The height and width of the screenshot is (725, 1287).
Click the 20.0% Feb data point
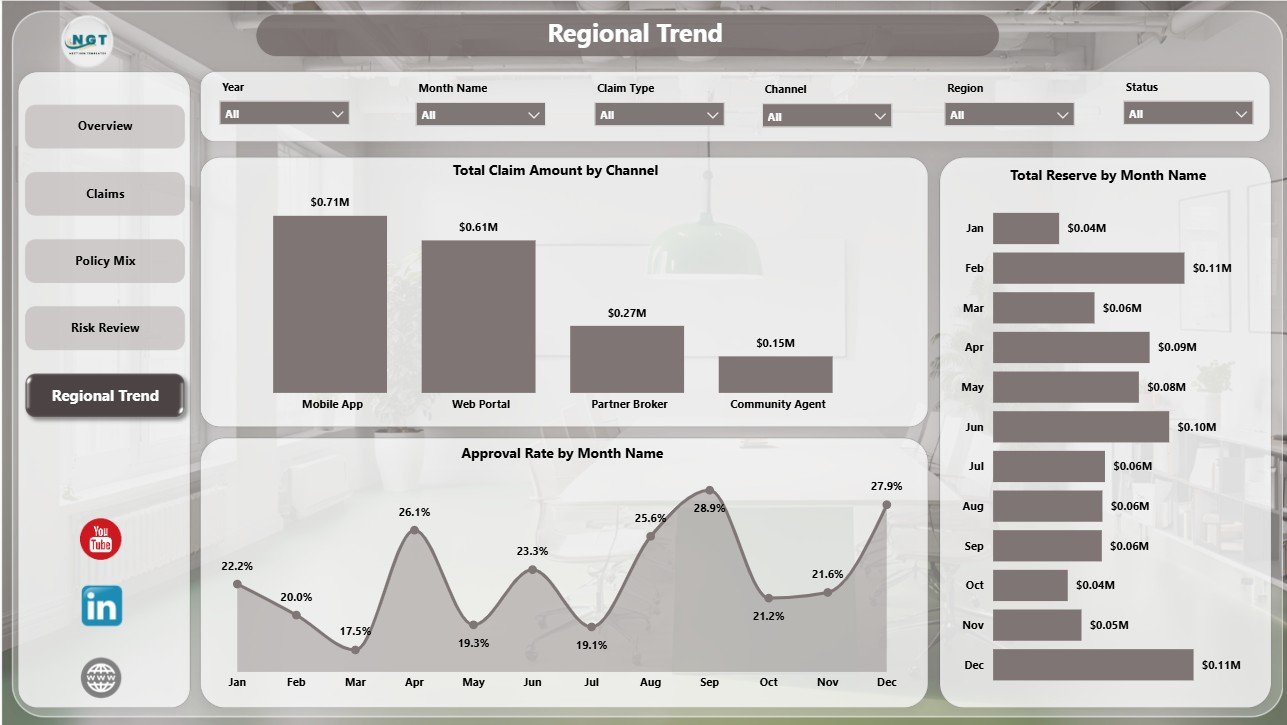pos(296,615)
